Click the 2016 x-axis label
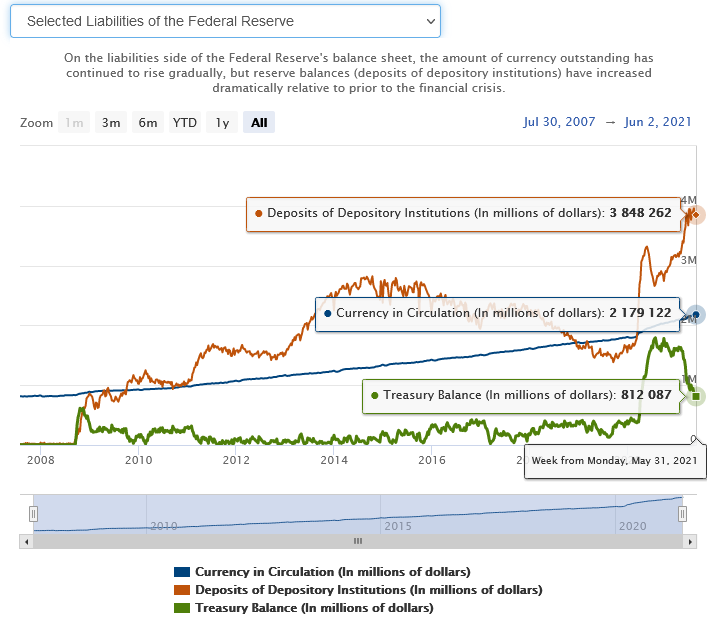 [x=432, y=460]
